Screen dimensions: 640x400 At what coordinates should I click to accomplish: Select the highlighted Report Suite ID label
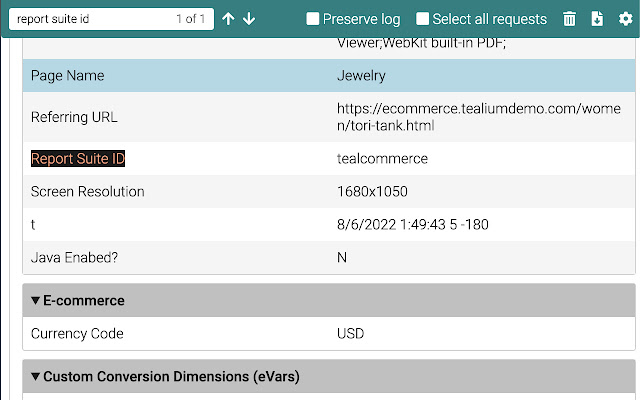point(78,159)
